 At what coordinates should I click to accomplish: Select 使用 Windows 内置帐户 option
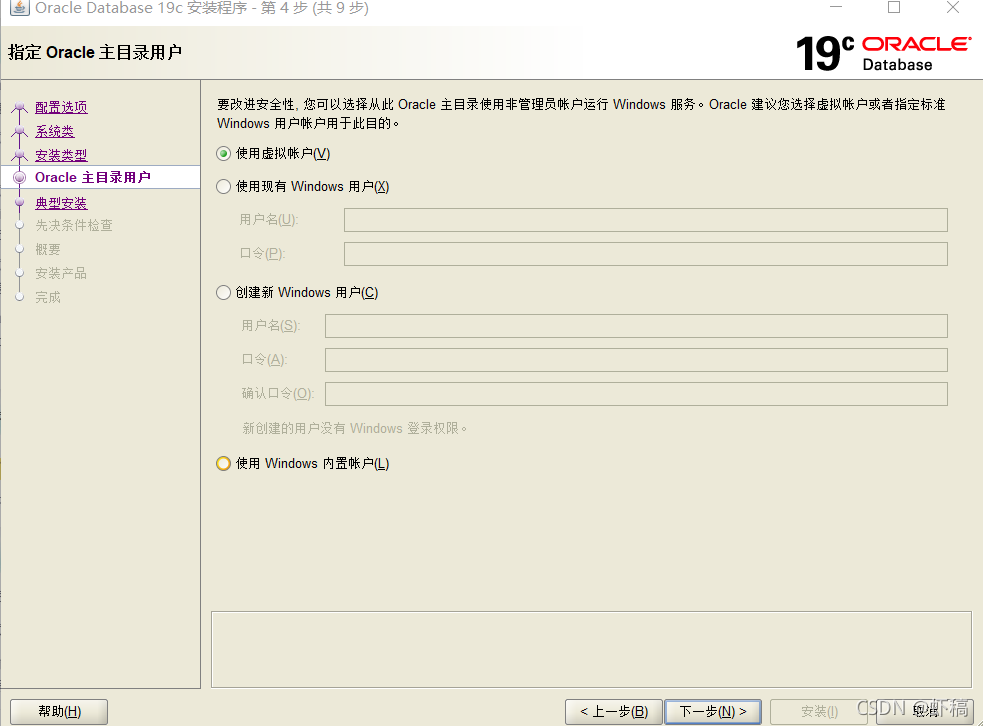click(223, 463)
